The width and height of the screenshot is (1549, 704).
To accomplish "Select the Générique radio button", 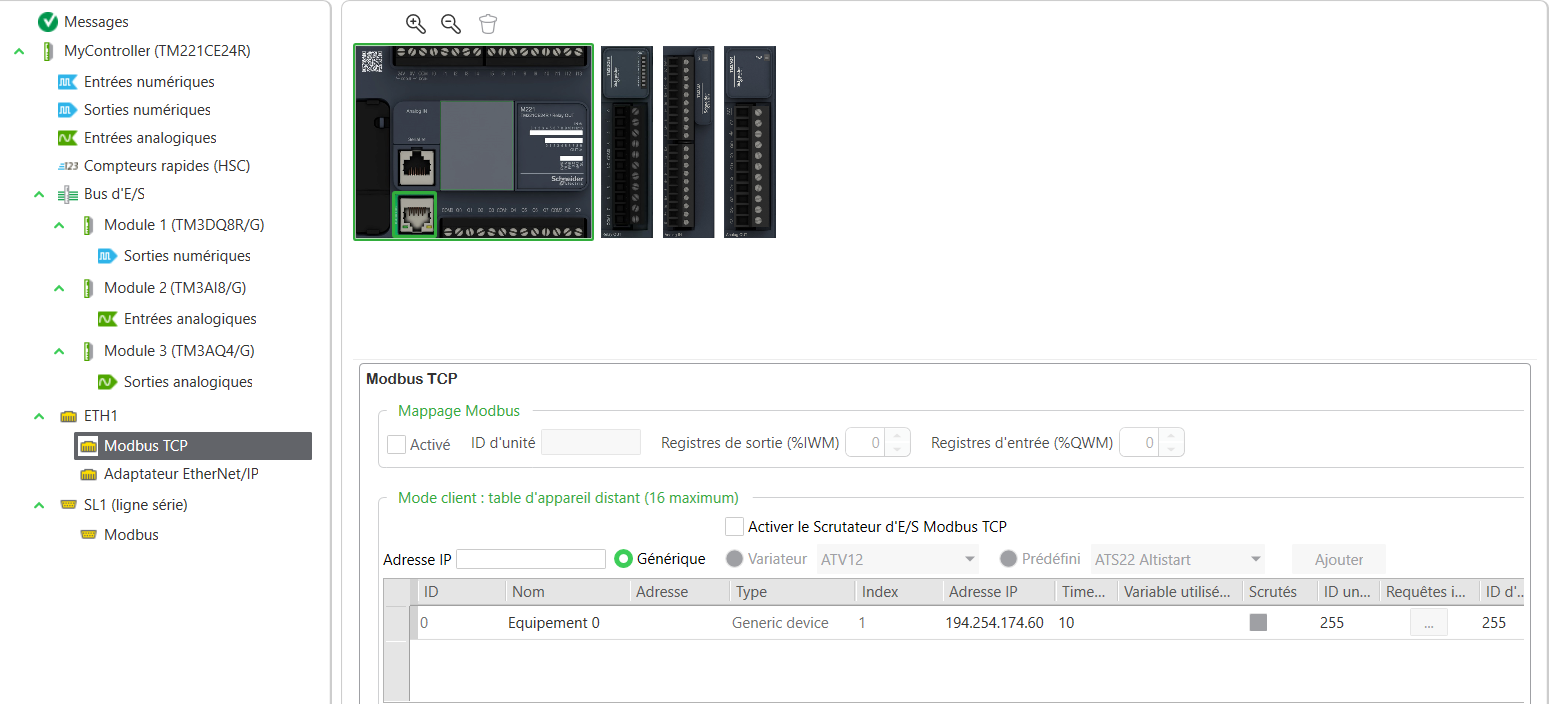I will tap(624, 559).
